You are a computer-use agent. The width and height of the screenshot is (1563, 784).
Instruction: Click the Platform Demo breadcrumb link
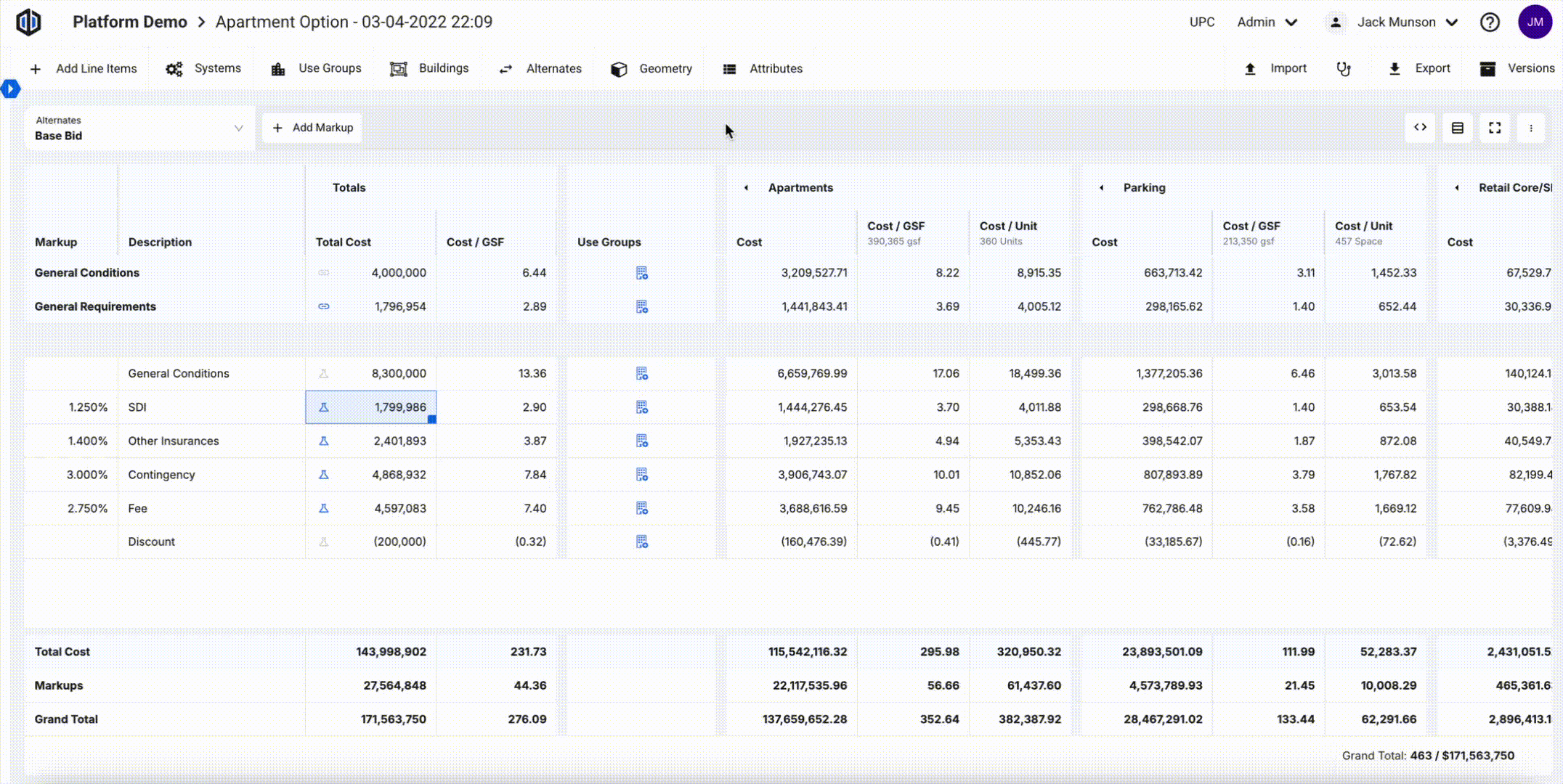pos(129,22)
